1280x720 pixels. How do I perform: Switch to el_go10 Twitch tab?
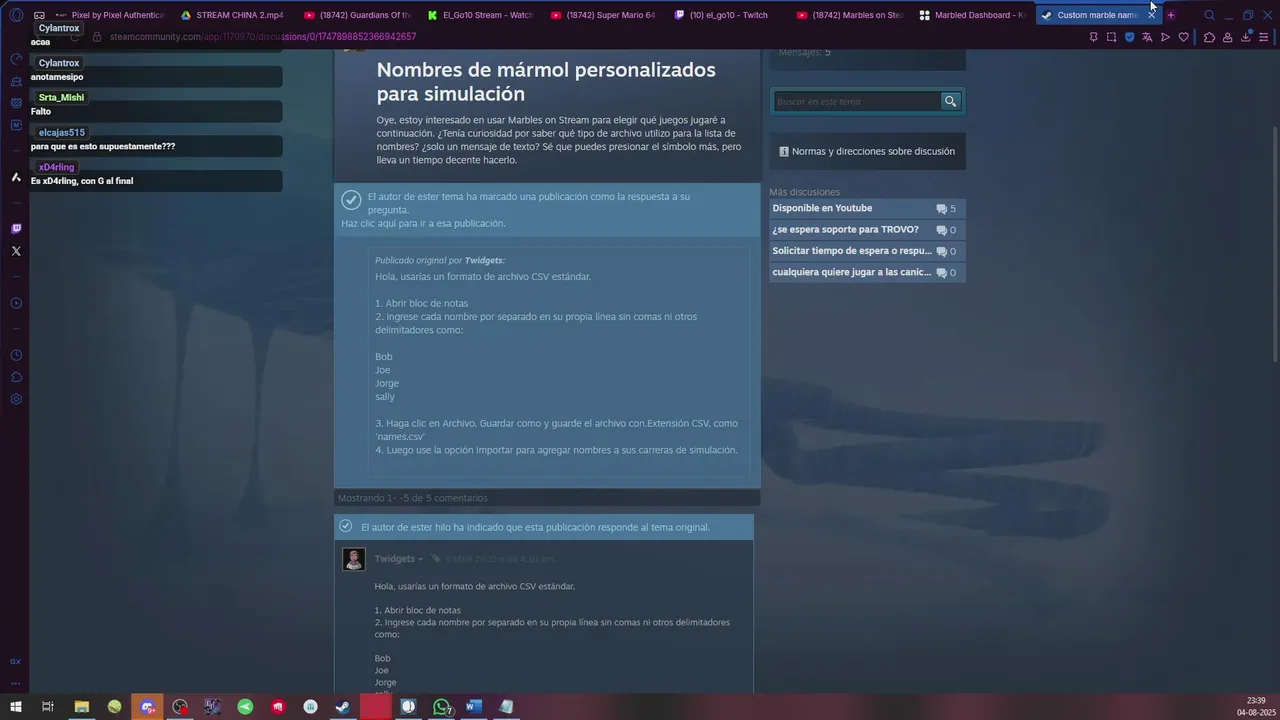[x=726, y=15]
